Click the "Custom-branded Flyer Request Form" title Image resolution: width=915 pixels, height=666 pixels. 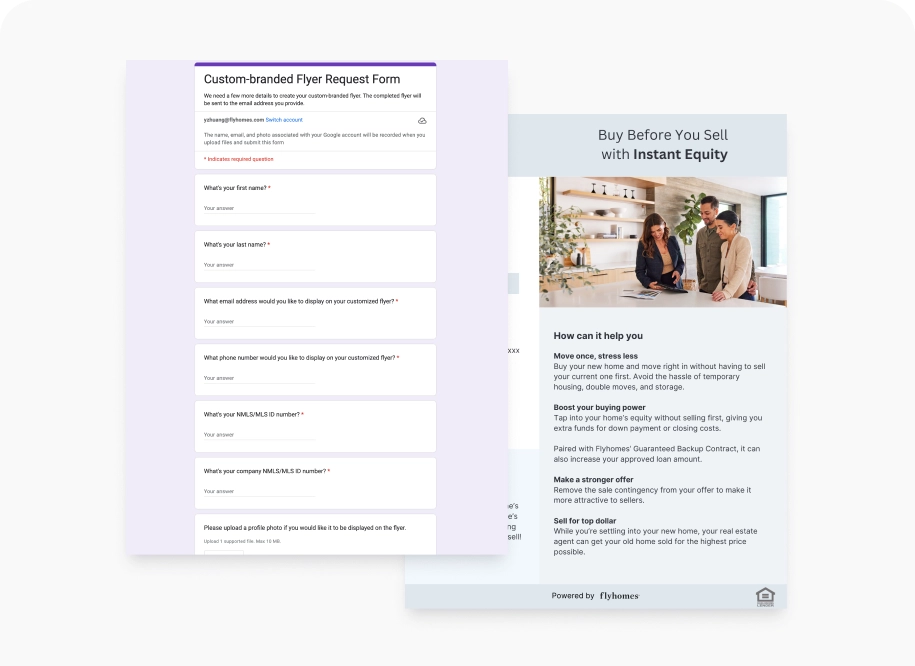pyautogui.click(x=302, y=79)
